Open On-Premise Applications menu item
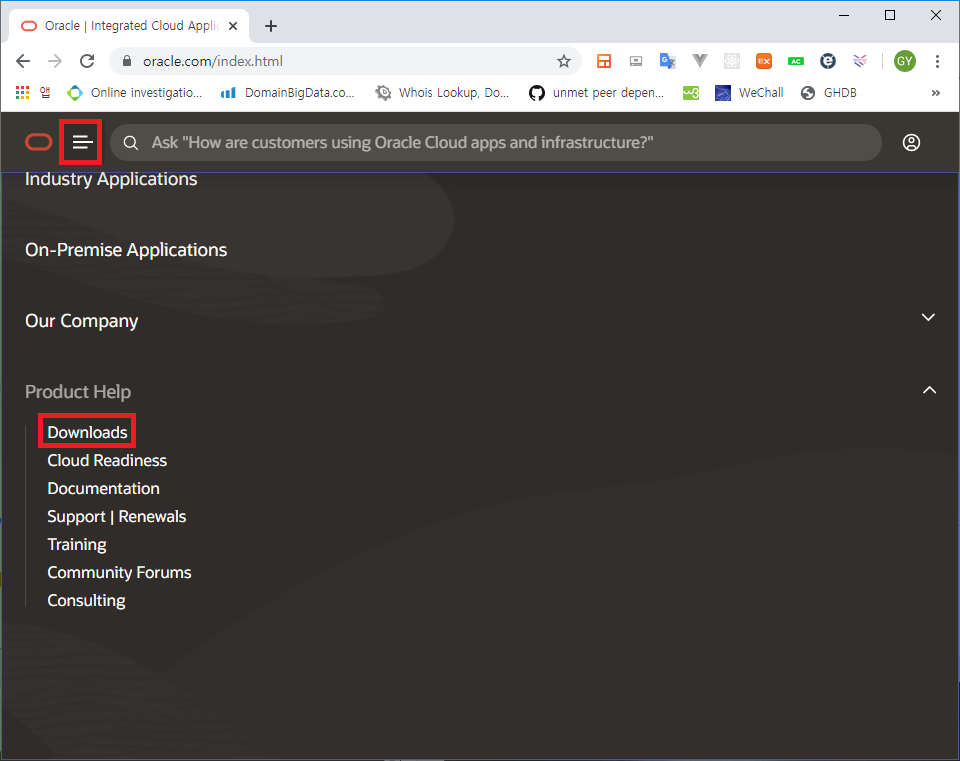Screen dimensions: 960x761 click(x=126, y=250)
